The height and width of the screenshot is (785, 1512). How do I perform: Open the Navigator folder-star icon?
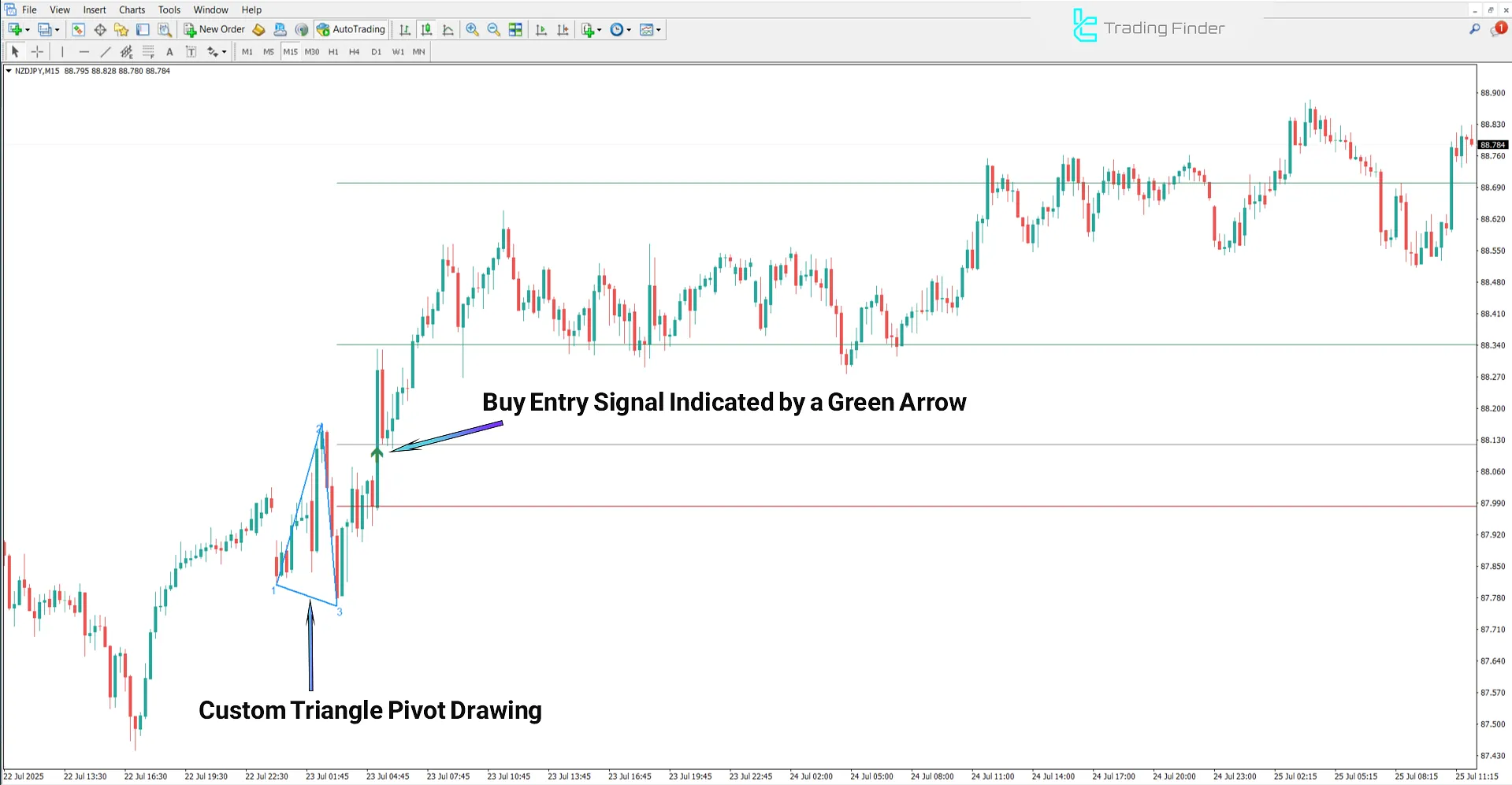(x=121, y=29)
